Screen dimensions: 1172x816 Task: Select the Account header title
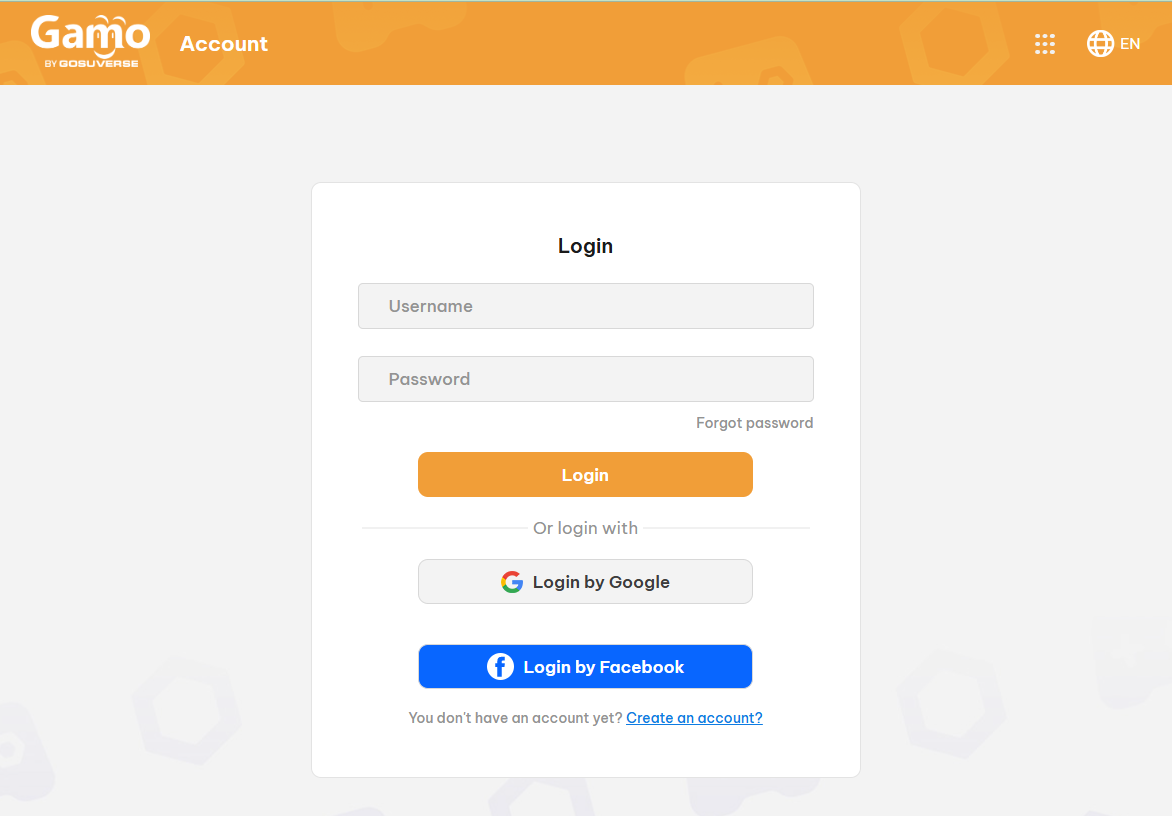pyautogui.click(x=224, y=44)
